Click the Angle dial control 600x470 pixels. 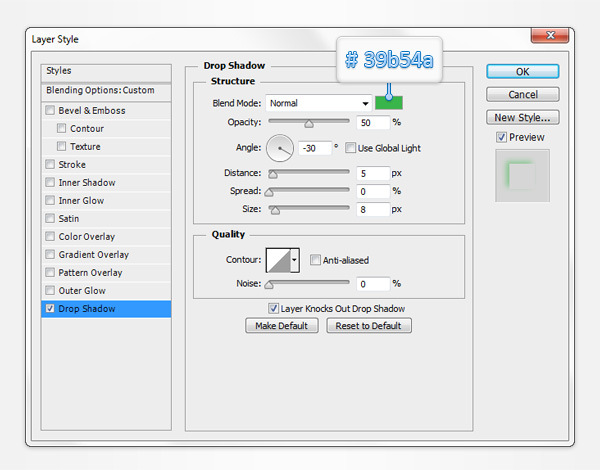(x=279, y=148)
